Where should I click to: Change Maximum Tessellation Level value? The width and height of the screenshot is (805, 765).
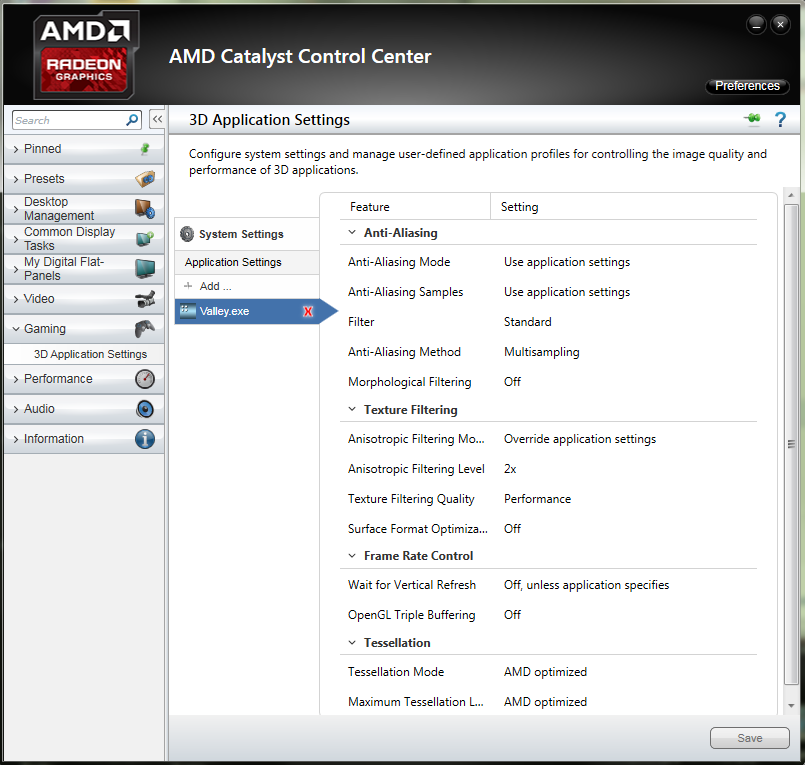tap(545, 701)
